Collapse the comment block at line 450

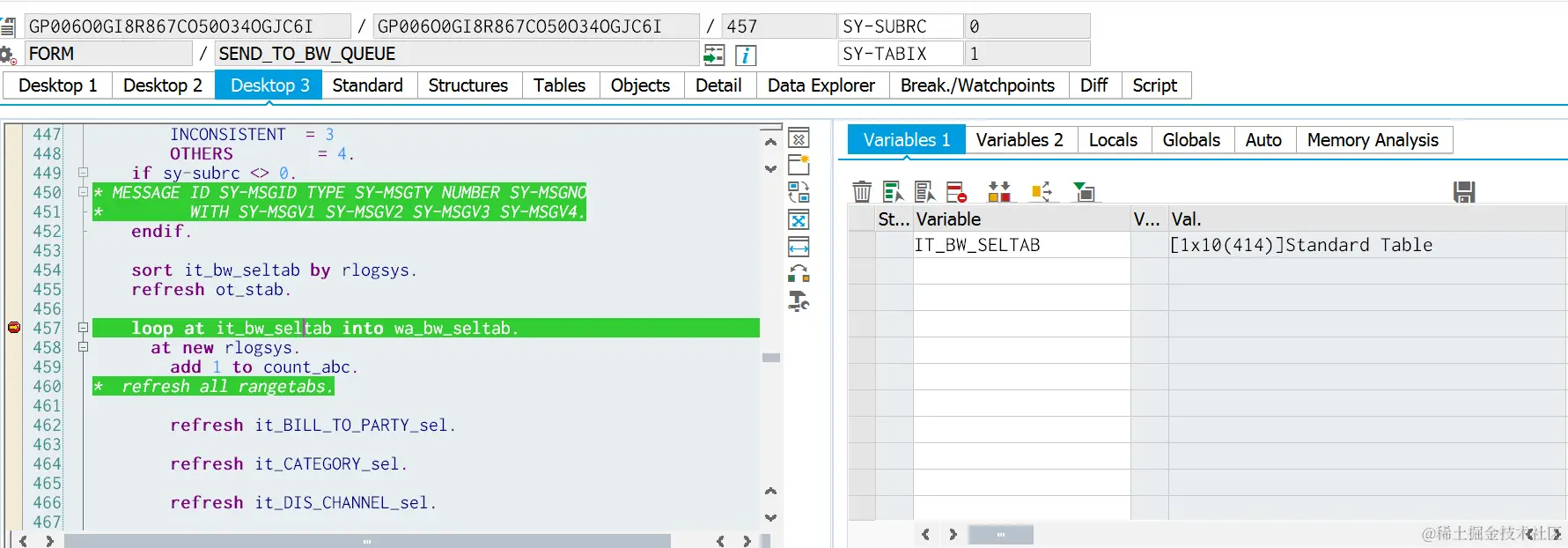coord(83,192)
